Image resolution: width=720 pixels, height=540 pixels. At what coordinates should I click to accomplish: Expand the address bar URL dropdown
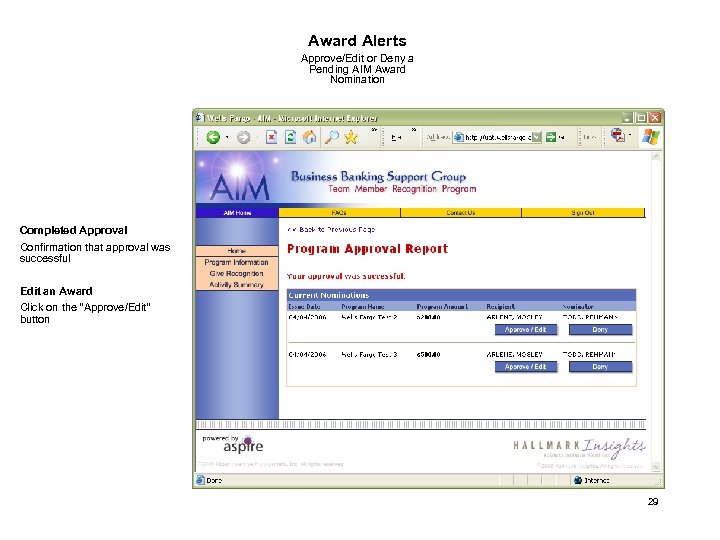pos(536,137)
